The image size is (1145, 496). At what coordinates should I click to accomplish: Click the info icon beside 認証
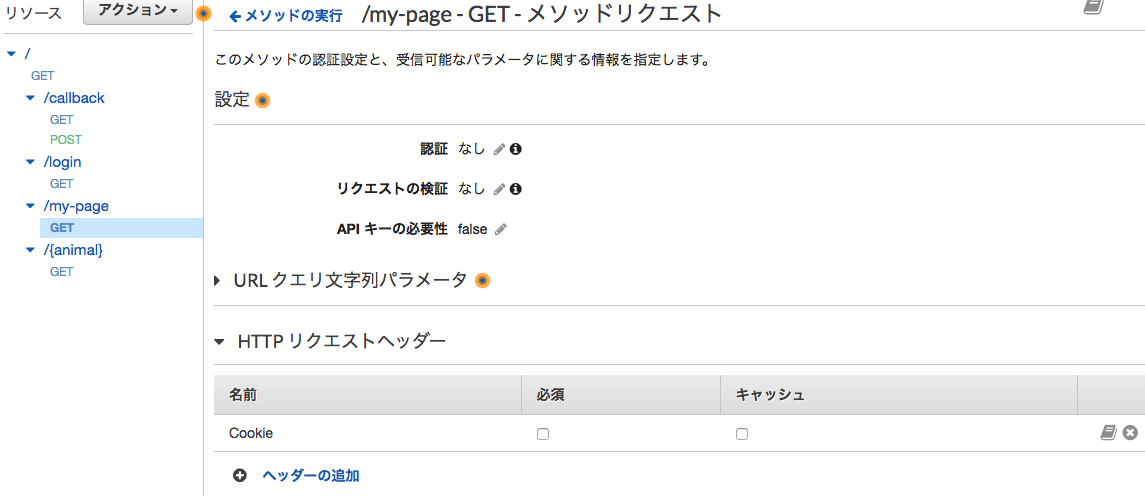(516, 149)
